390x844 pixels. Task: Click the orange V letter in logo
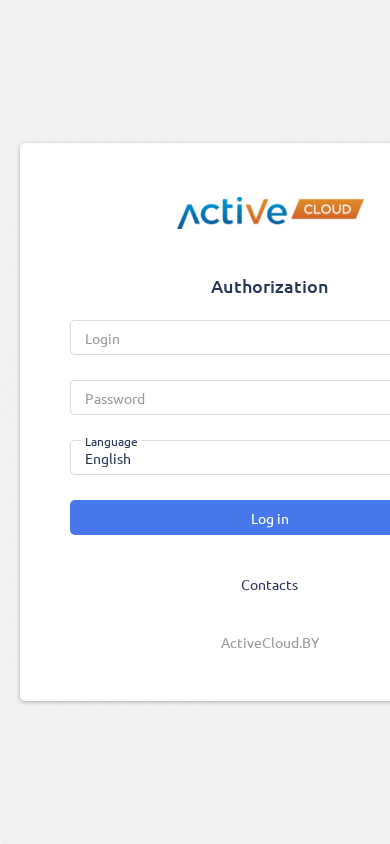(x=257, y=210)
